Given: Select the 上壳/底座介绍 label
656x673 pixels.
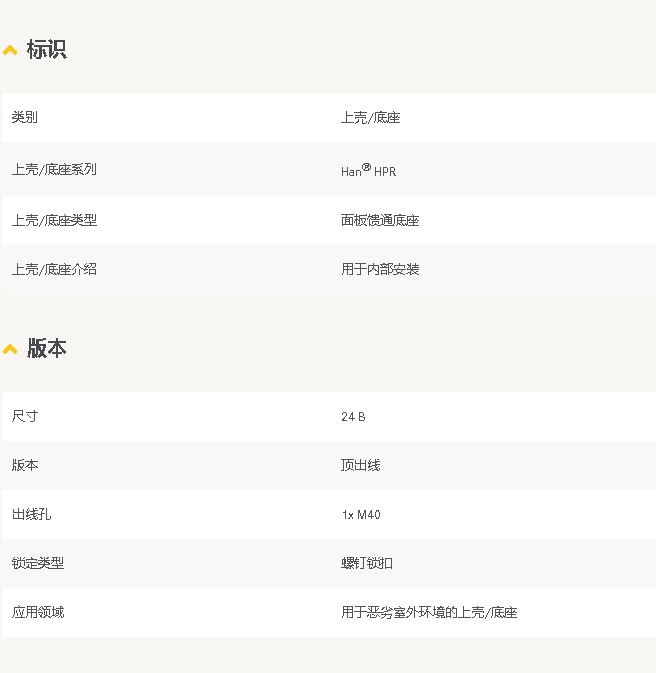Looking at the screenshot, I should (54, 269).
